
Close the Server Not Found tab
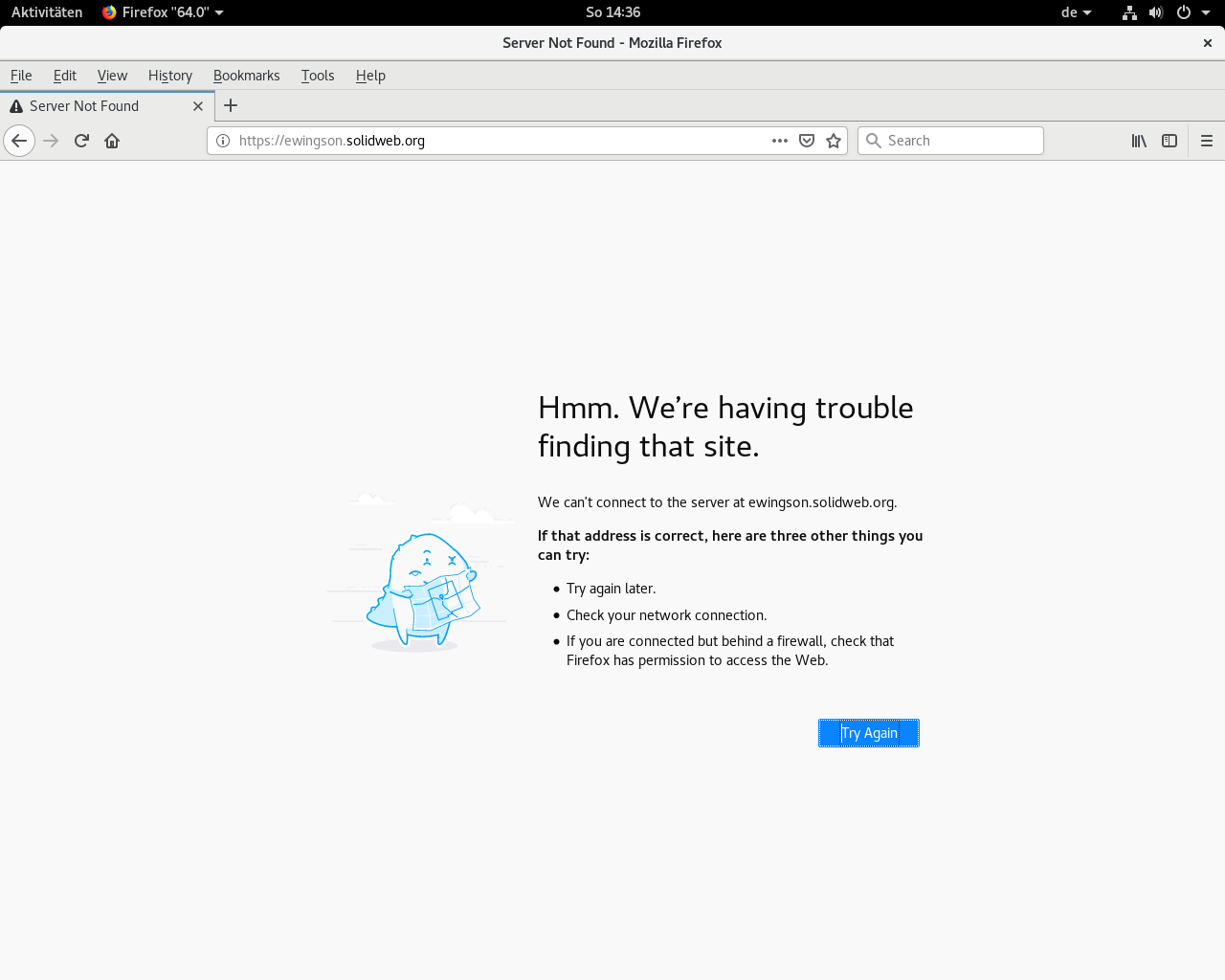198,106
